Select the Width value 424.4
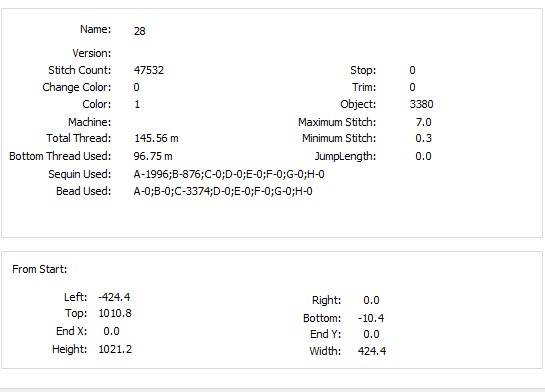The height and width of the screenshot is (392, 545). tap(372, 351)
